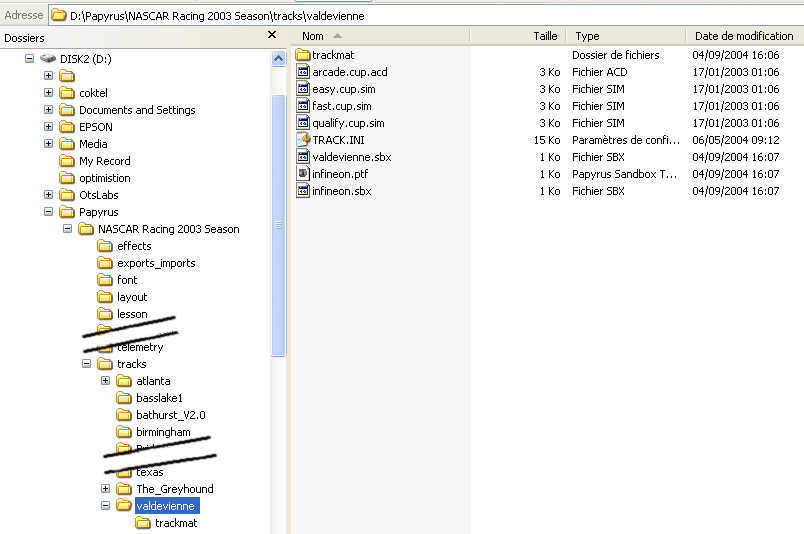Click the optimistion folder icon

(67, 178)
